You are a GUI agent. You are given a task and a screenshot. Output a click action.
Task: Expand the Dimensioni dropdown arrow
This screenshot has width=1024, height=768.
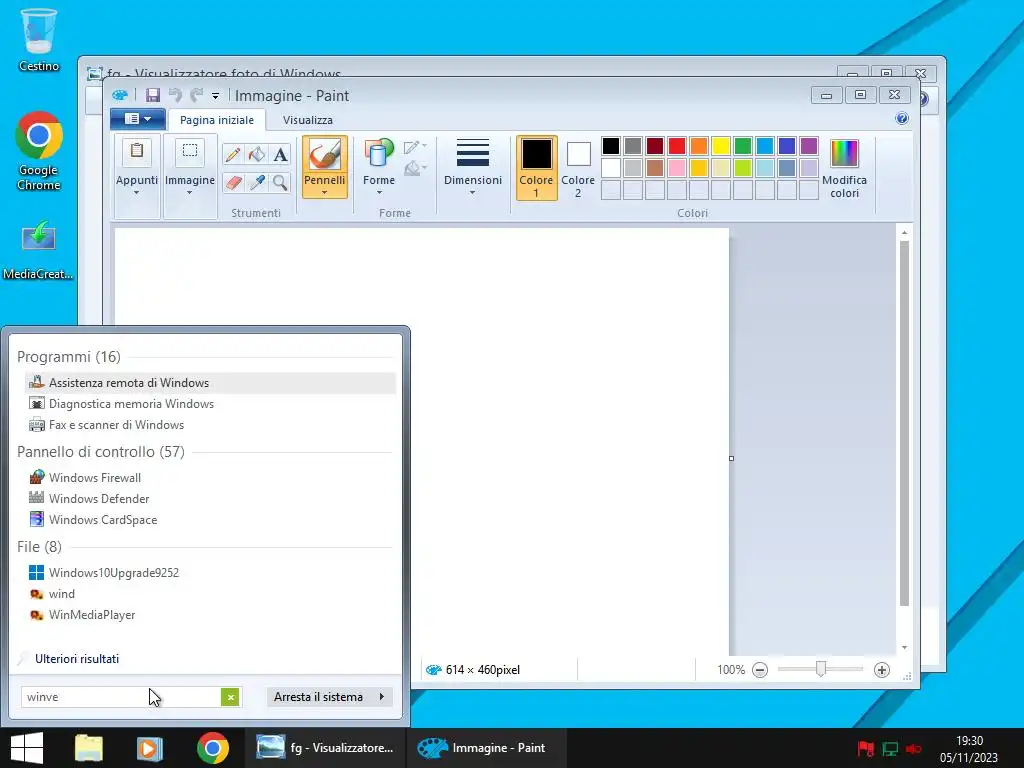472,193
